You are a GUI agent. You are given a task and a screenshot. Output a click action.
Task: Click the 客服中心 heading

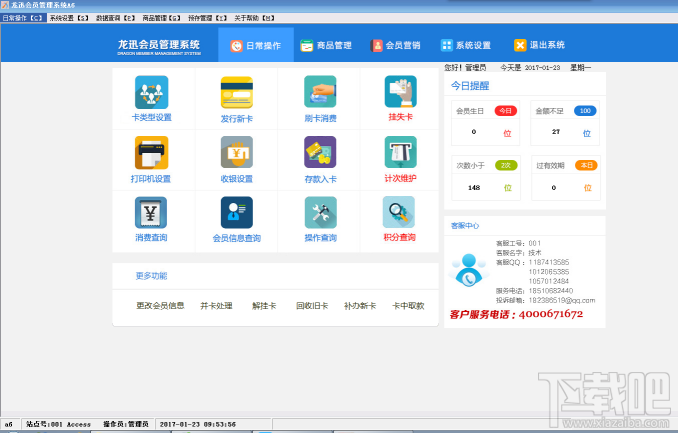[x=465, y=226]
